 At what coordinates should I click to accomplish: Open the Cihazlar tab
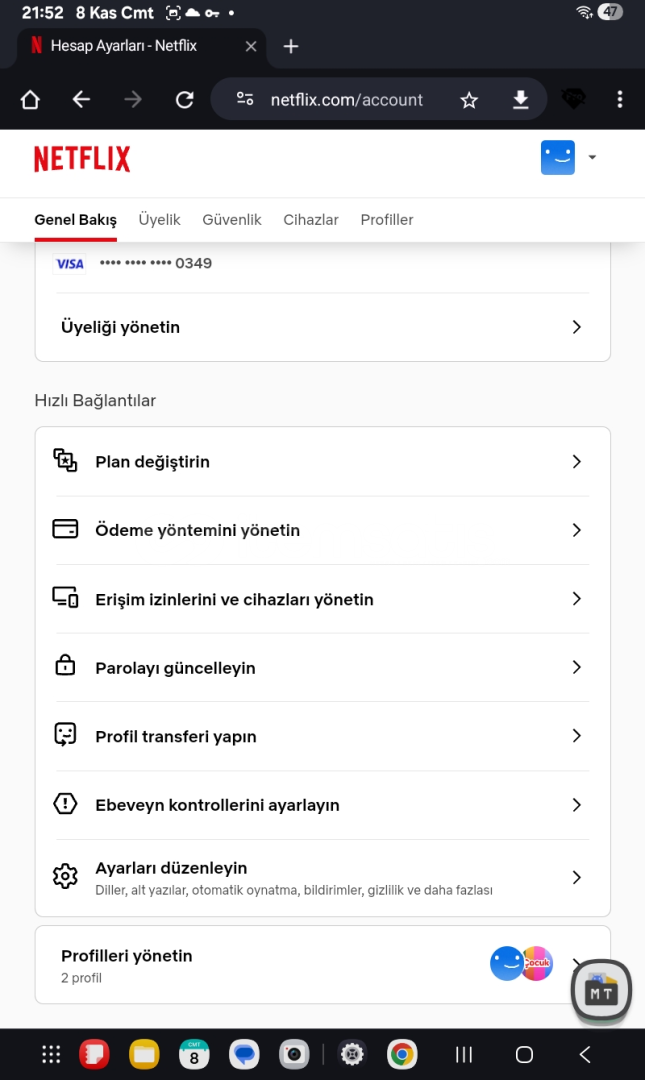(x=310, y=220)
